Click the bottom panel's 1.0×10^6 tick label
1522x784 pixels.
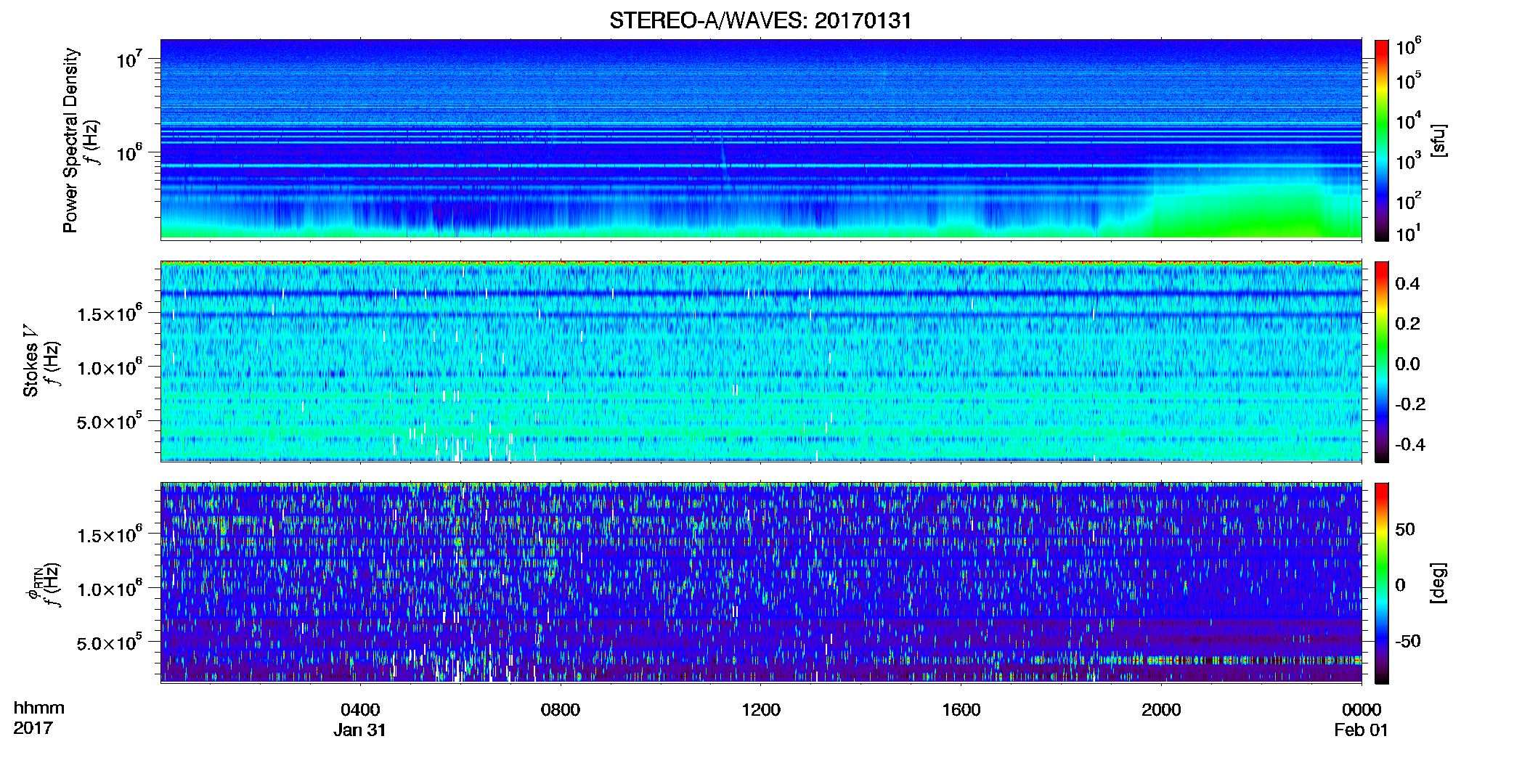[x=110, y=588]
